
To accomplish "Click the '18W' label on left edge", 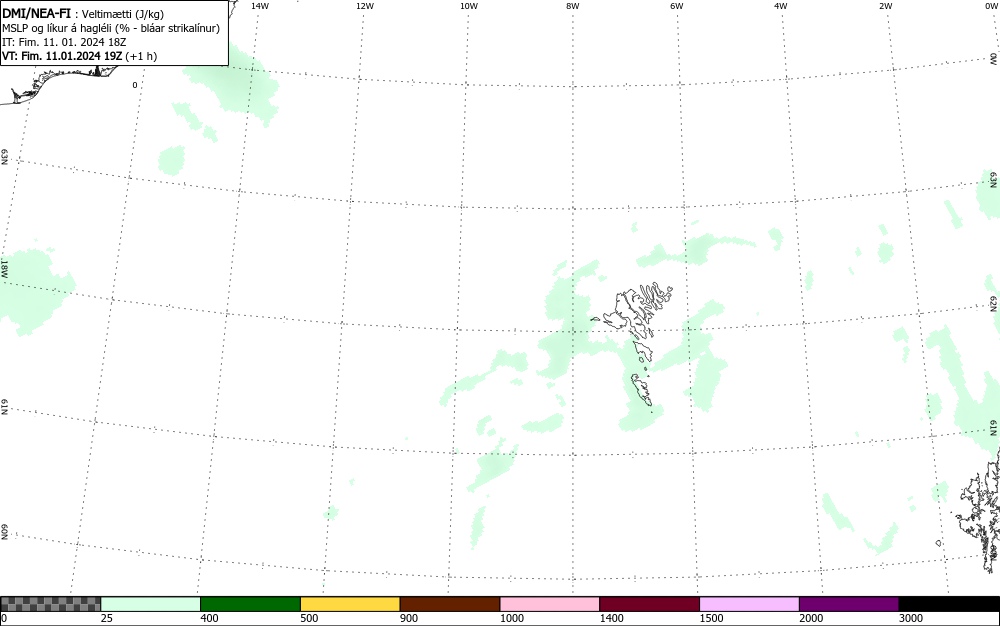I will click(4, 268).
